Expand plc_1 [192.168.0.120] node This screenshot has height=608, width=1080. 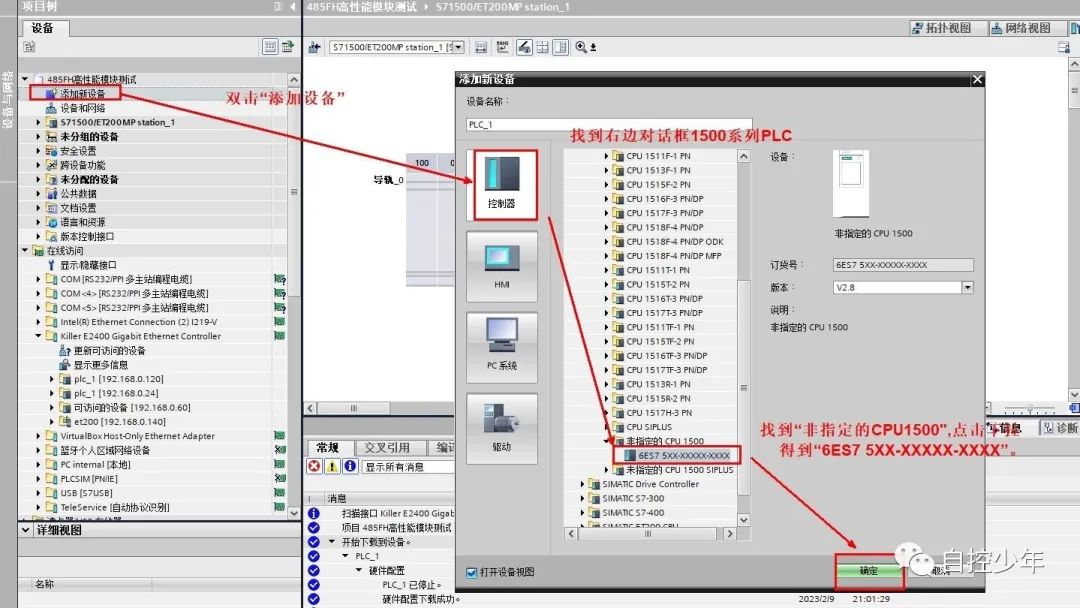click(52, 379)
